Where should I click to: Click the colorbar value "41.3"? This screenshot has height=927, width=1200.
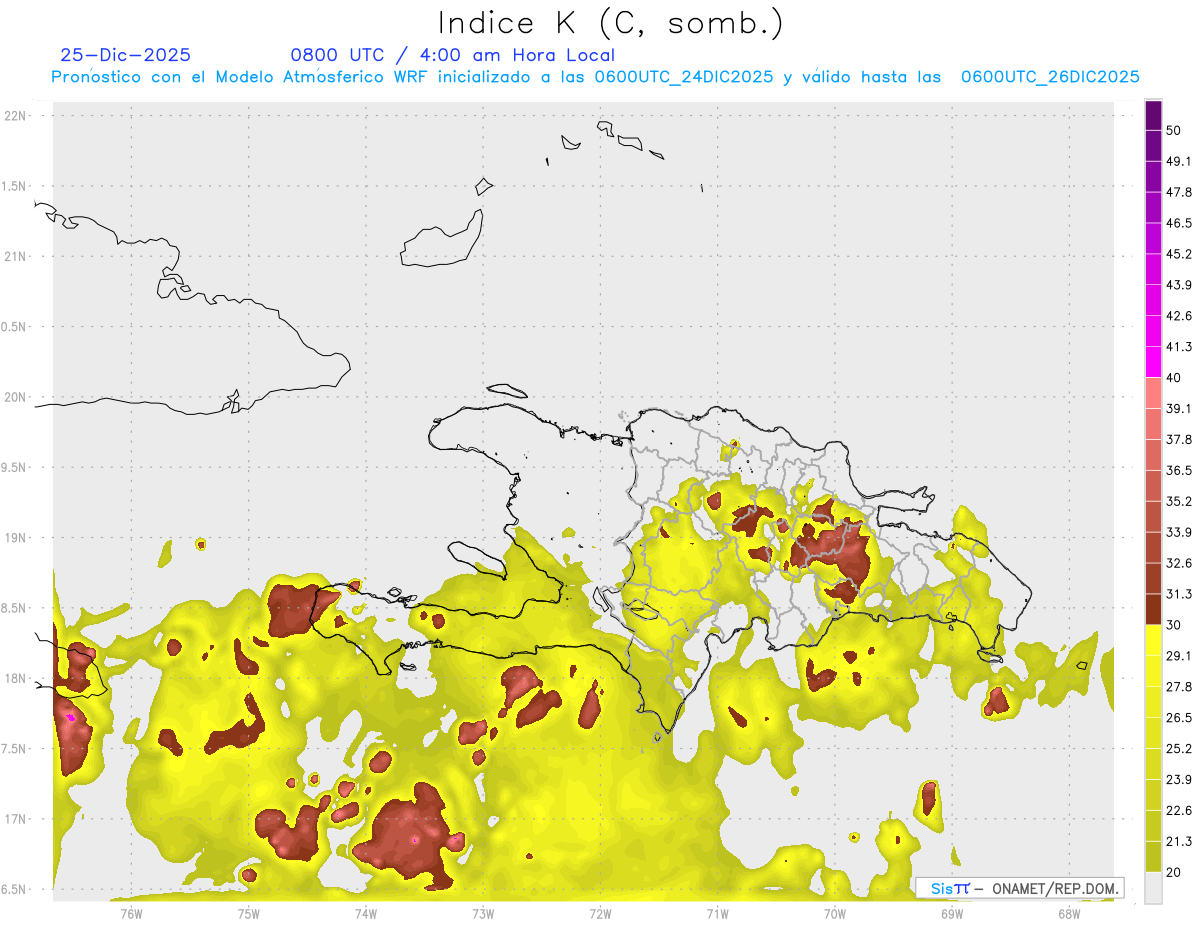click(x=1179, y=347)
